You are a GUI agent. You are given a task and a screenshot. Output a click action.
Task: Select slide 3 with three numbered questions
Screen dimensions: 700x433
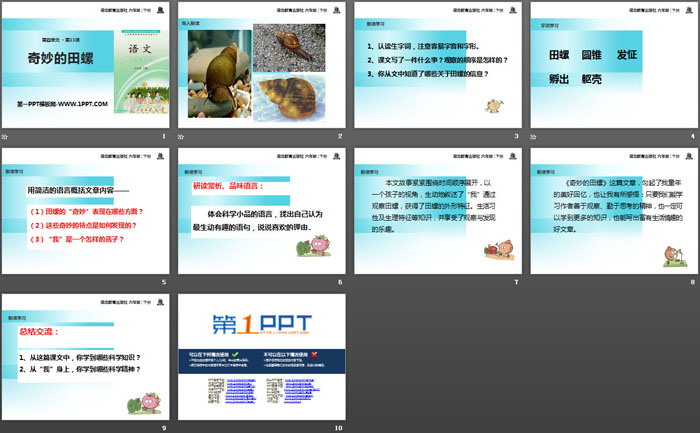tap(438, 65)
